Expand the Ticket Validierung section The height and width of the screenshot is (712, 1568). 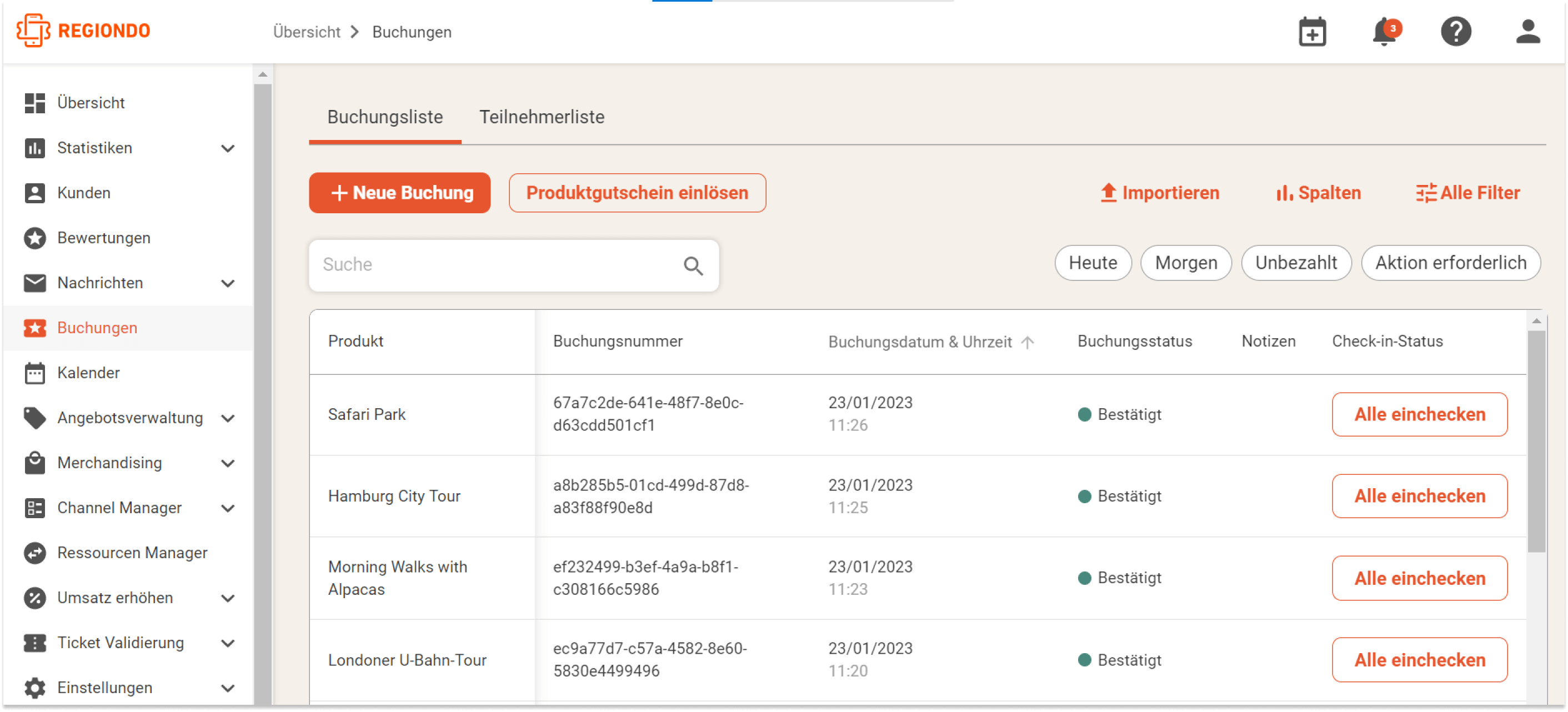[228, 643]
